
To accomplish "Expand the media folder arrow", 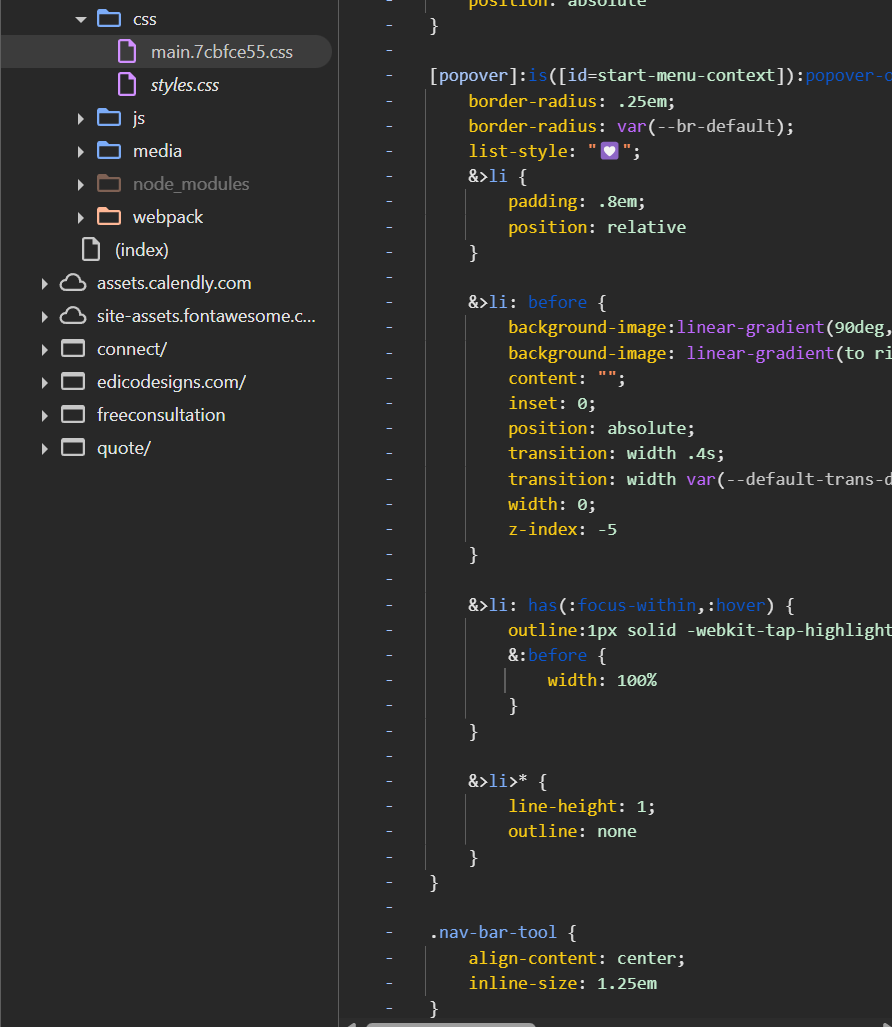I will pyautogui.click(x=81, y=151).
